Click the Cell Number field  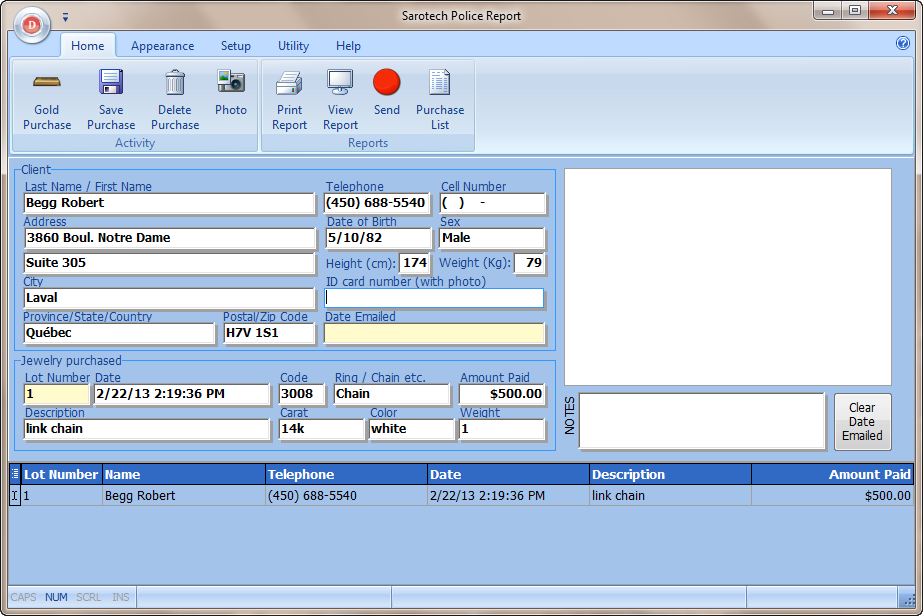coord(493,203)
